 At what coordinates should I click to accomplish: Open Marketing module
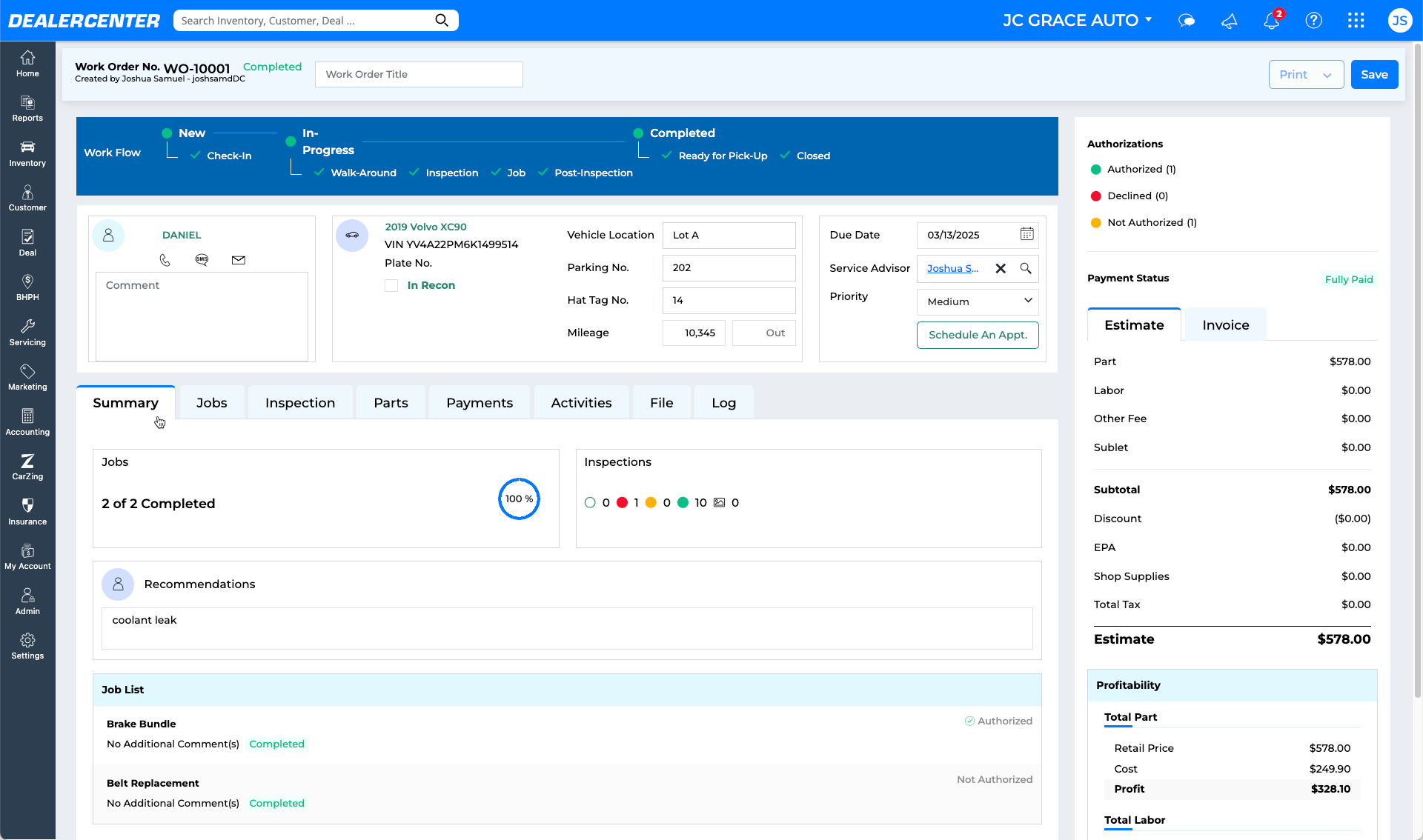click(x=27, y=377)
